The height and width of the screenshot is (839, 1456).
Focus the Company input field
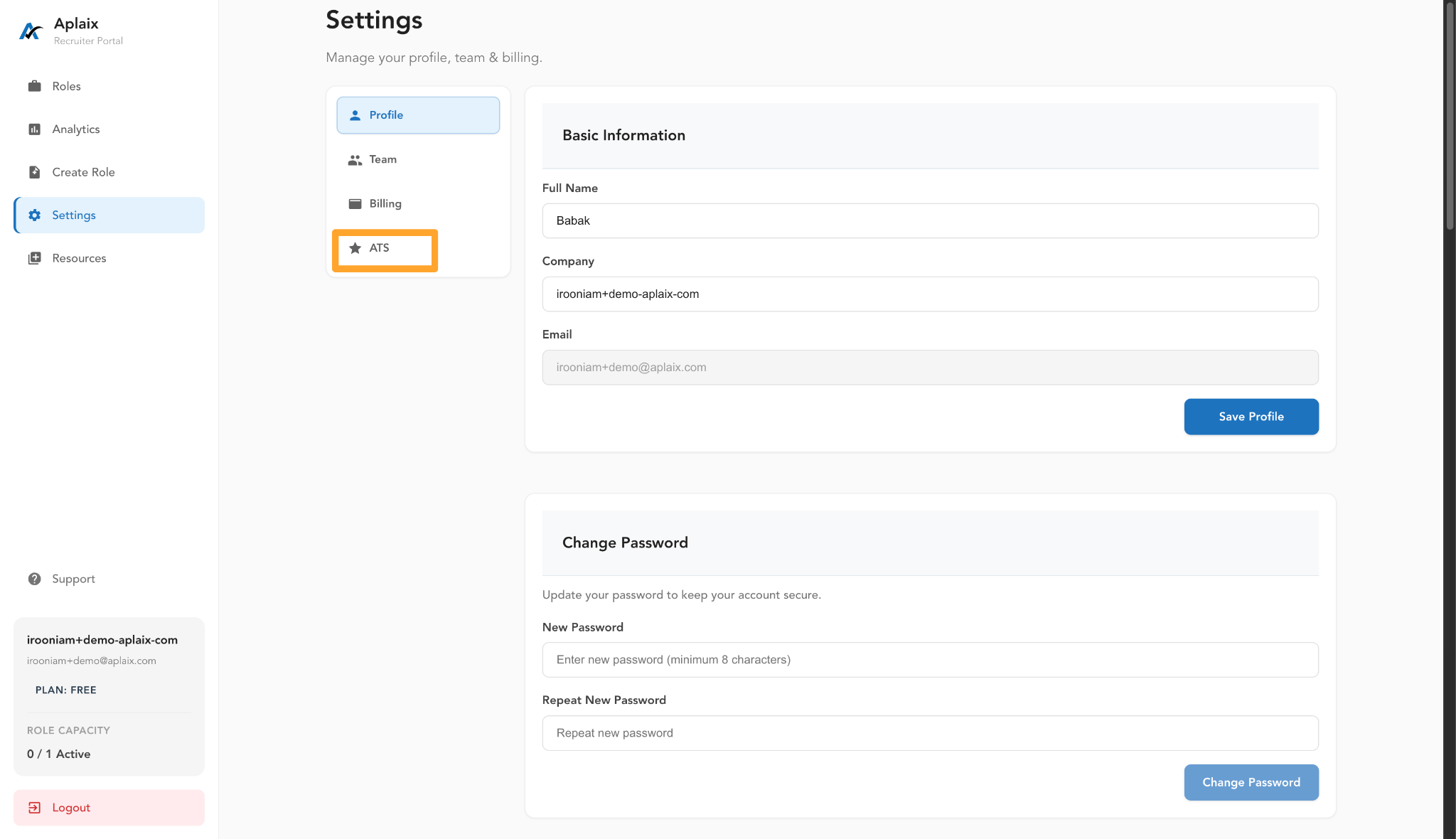[x=930, y=294]
